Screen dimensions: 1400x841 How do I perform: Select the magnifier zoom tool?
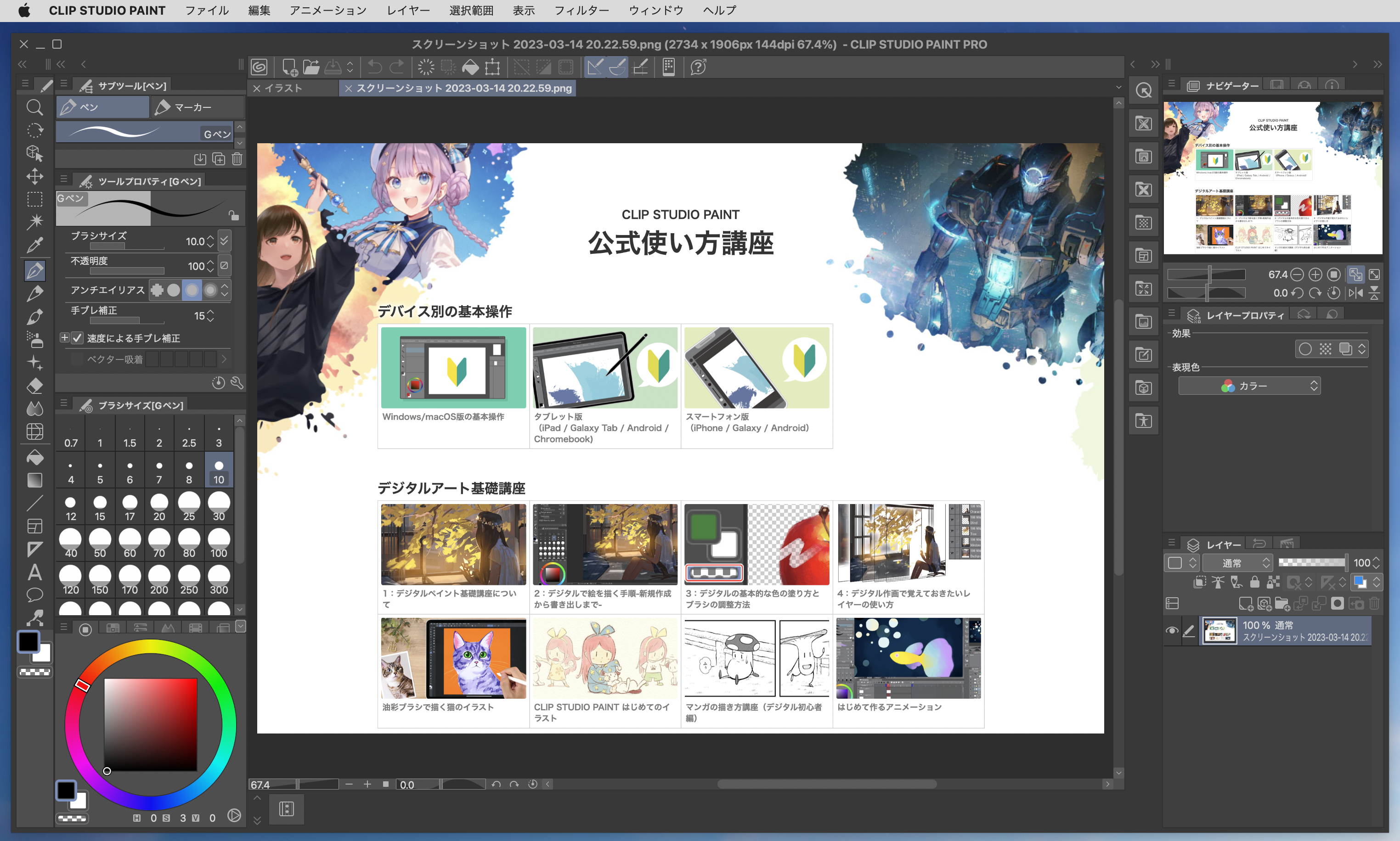(x=34, y=107)
